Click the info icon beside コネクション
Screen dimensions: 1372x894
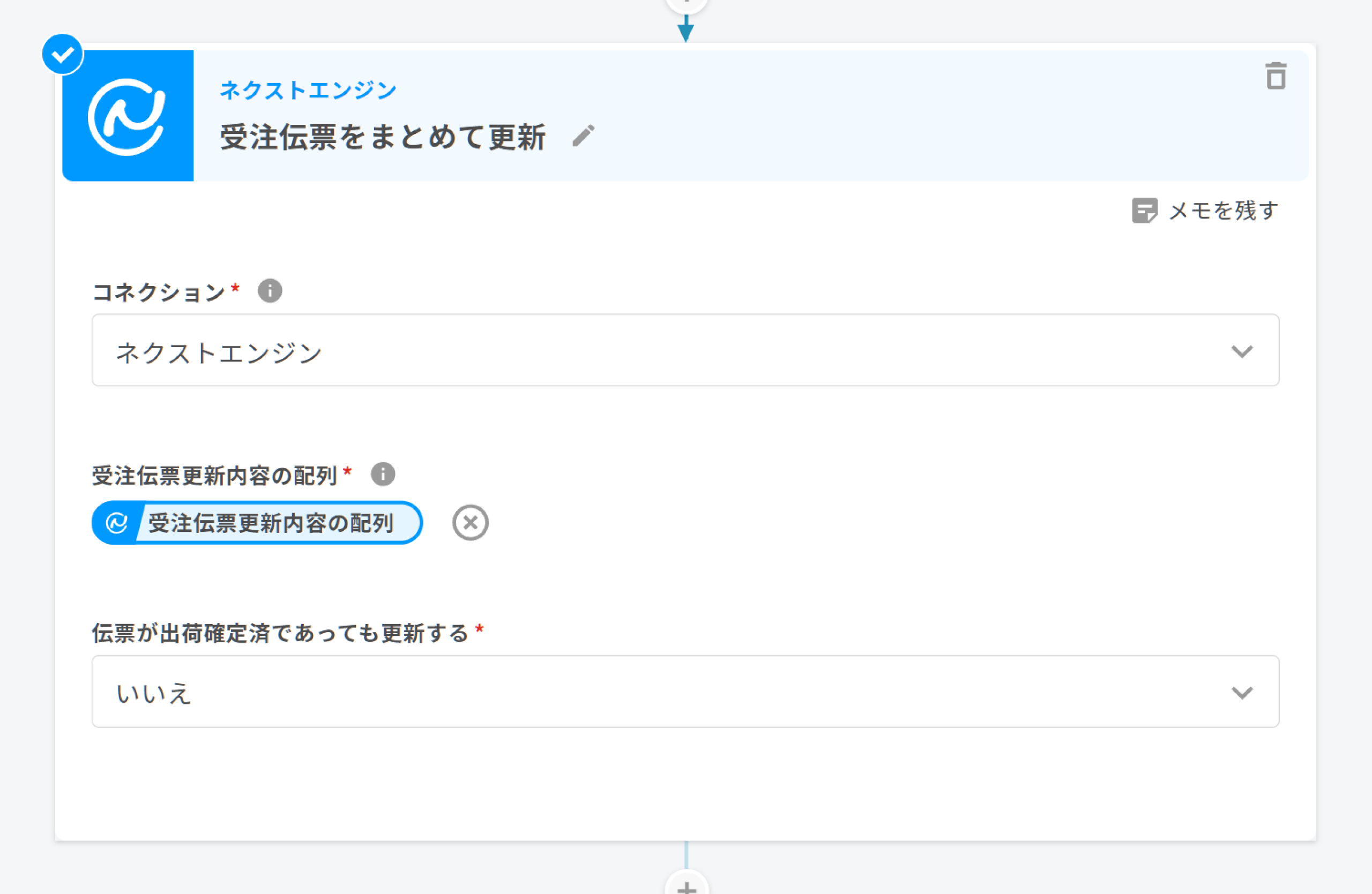270,291
